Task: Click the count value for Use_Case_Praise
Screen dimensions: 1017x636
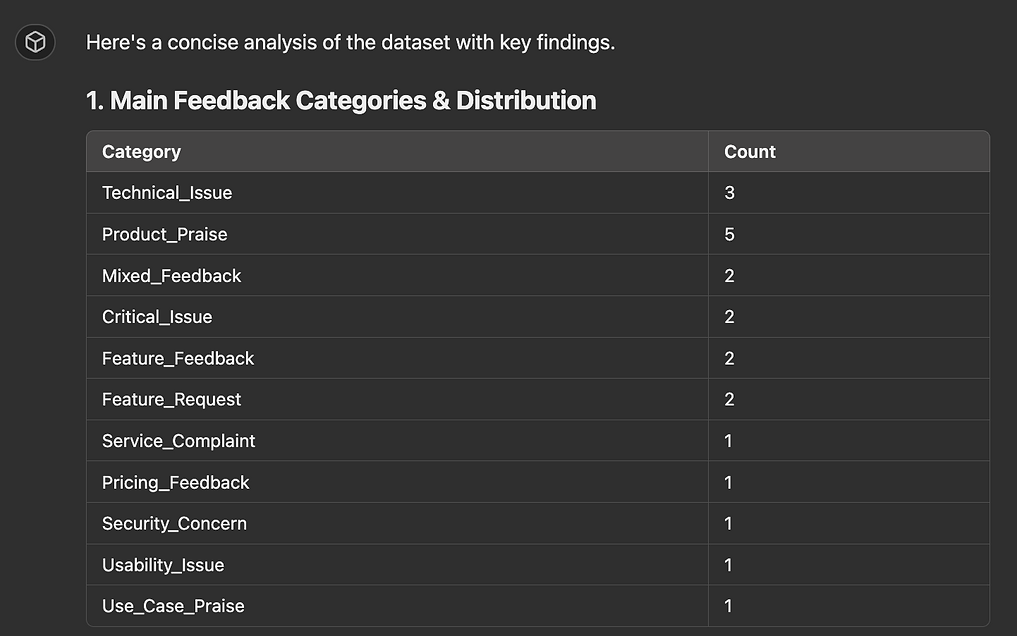Action: coord(728,606)
